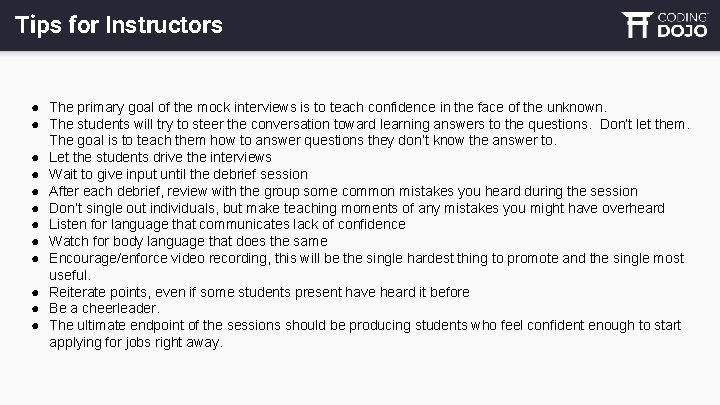The height and width of the screenshot is (405, 720).
Task: Select the 'Tips for Instructors' slide title
Action: [119, 25]
